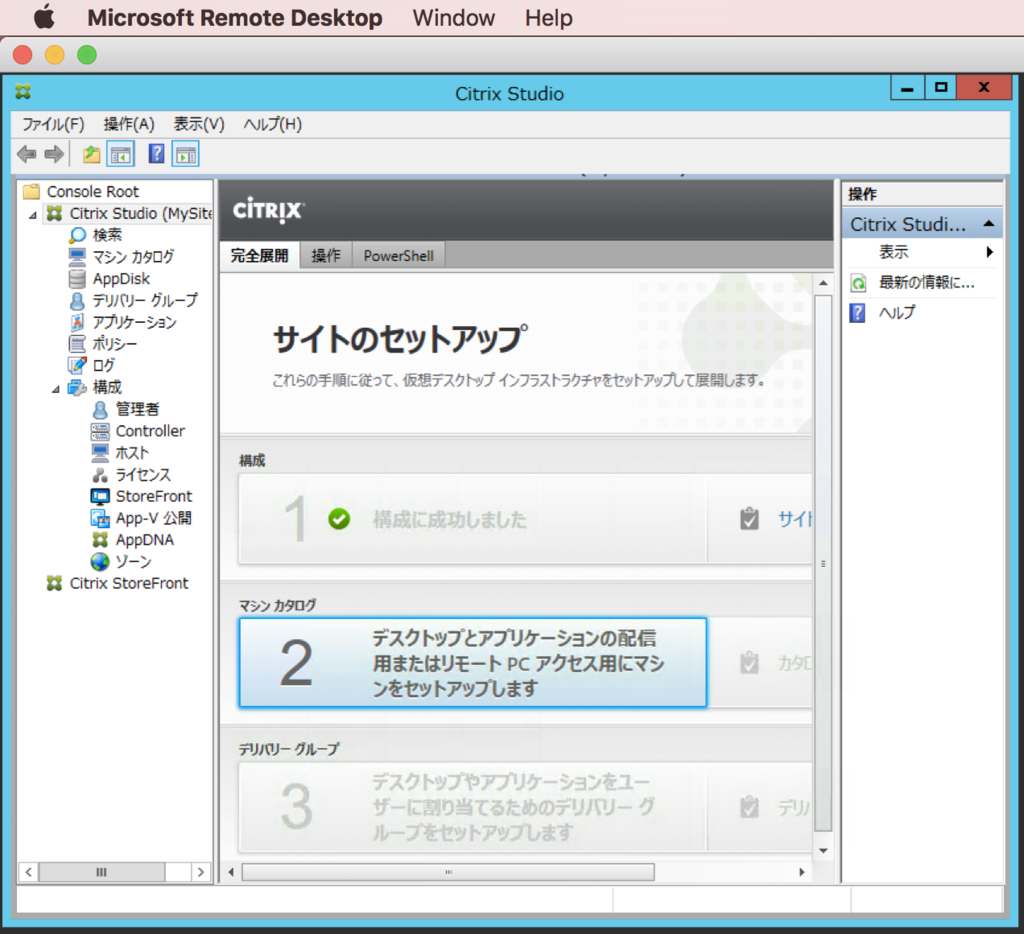Open the 操作(A) menu
Screen dimensions: 1024x934
[129, 124]
